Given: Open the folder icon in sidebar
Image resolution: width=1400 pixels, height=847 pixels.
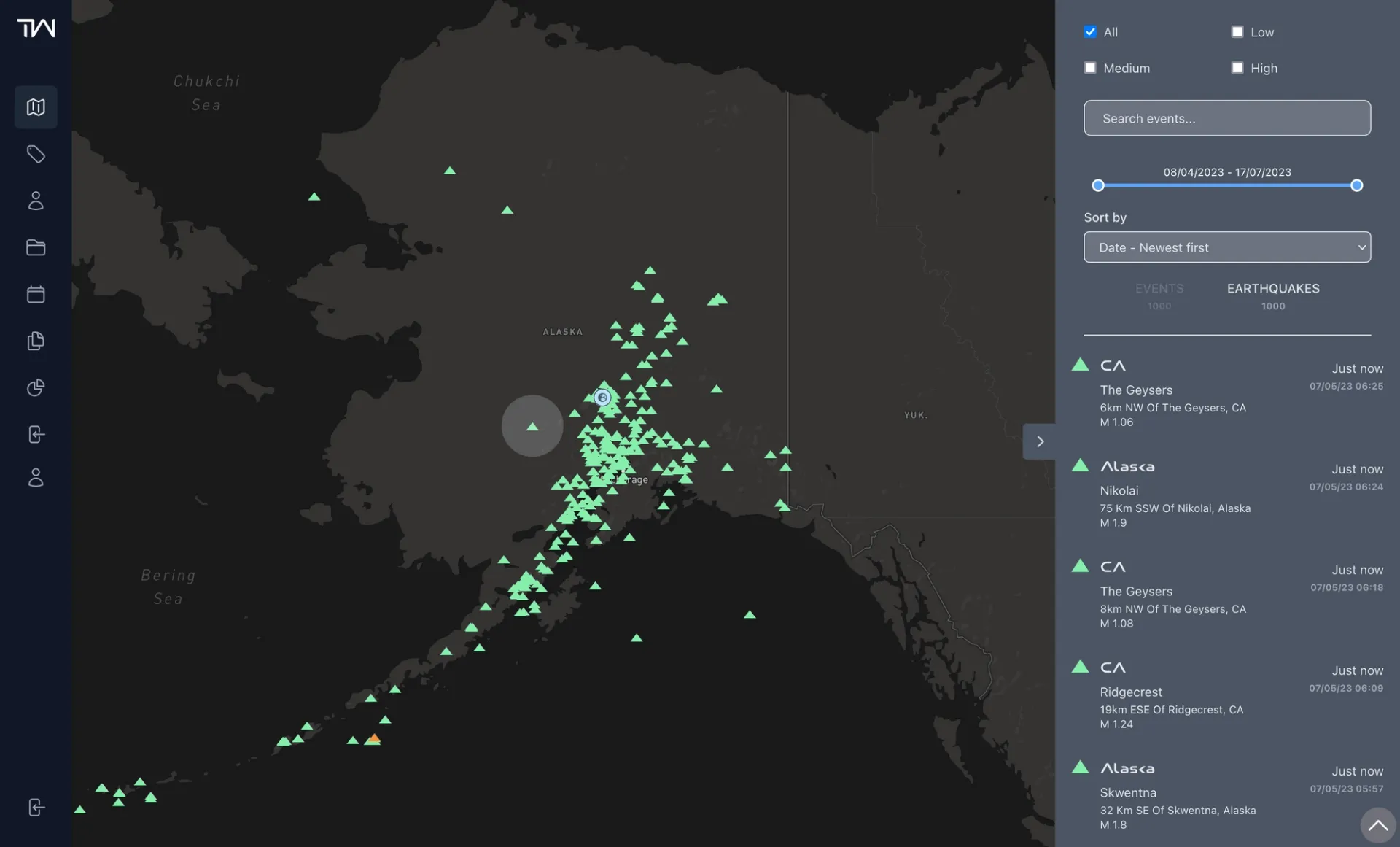Looking at the screenshot, I should point(36,247).
